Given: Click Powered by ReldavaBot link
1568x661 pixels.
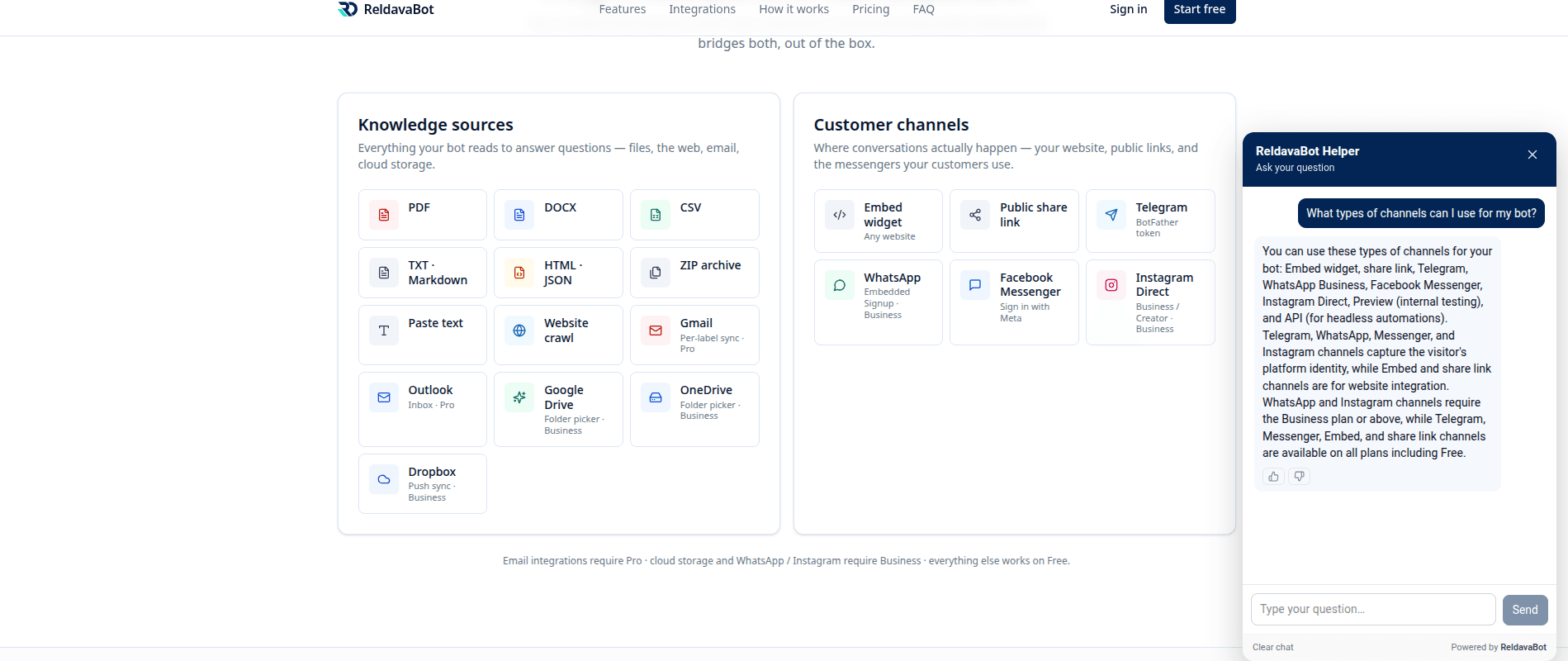Looking at the screenshot, I should (1499, 647).
